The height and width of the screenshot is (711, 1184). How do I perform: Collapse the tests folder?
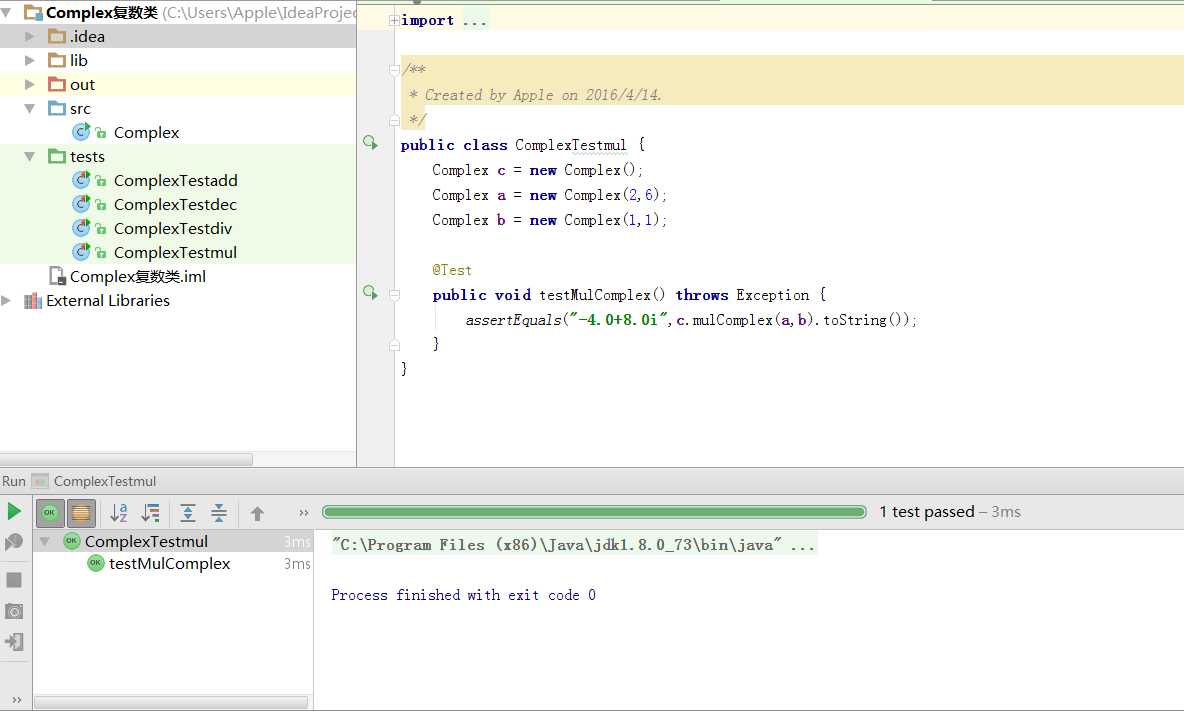(x=30, y=157)
